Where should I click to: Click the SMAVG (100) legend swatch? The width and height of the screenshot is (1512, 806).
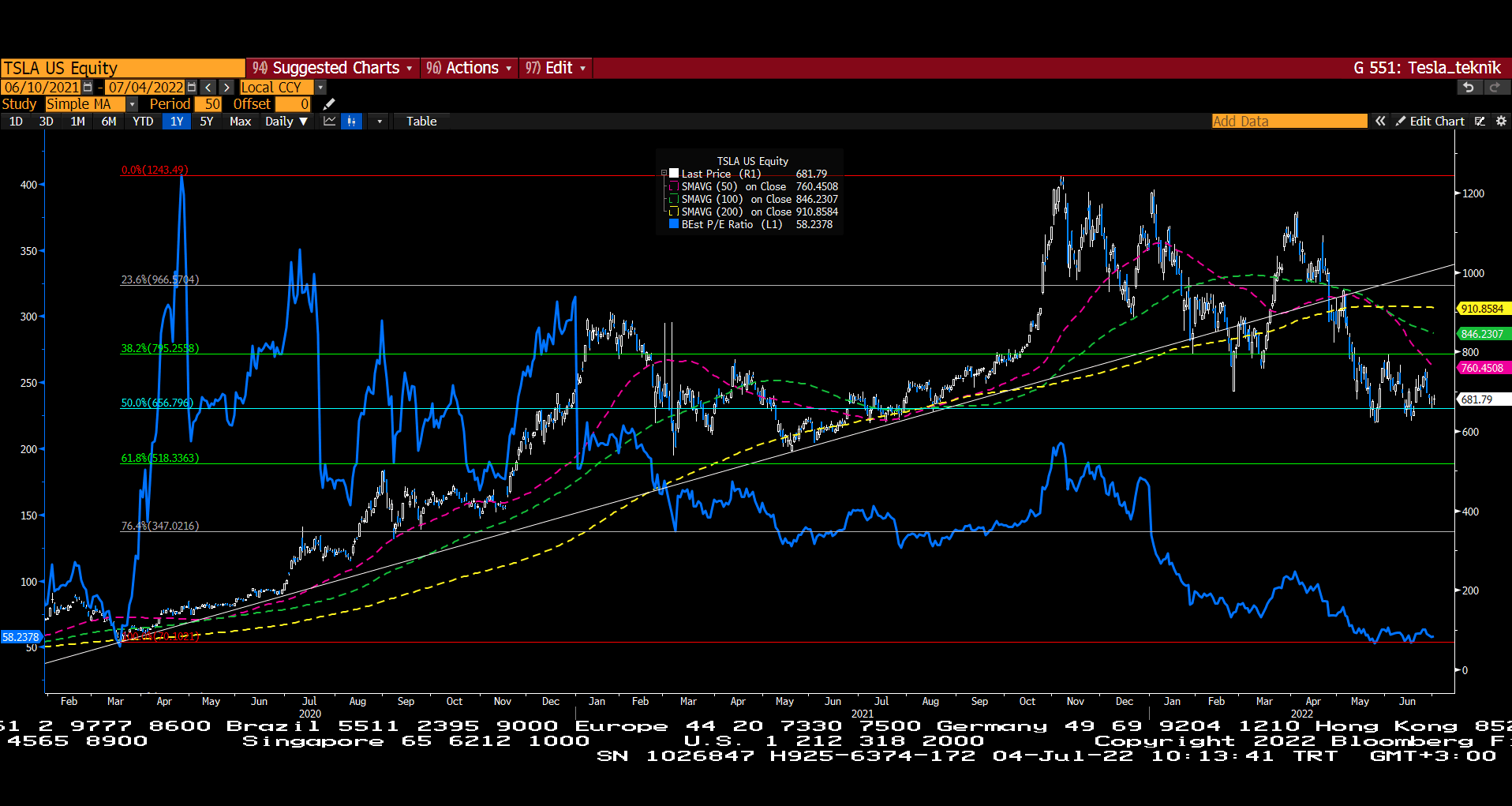pyautogui.click(x=674, y=200)
